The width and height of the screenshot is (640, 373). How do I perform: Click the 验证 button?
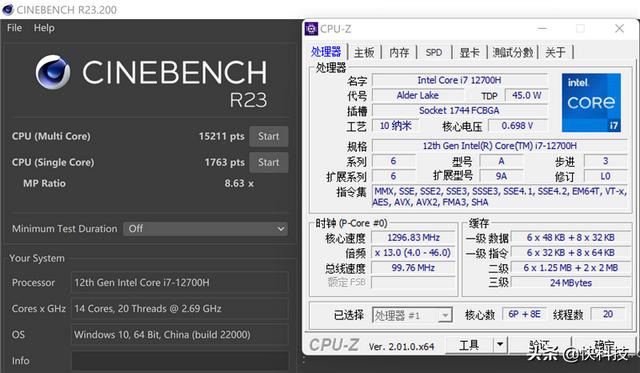click(540, 346)
